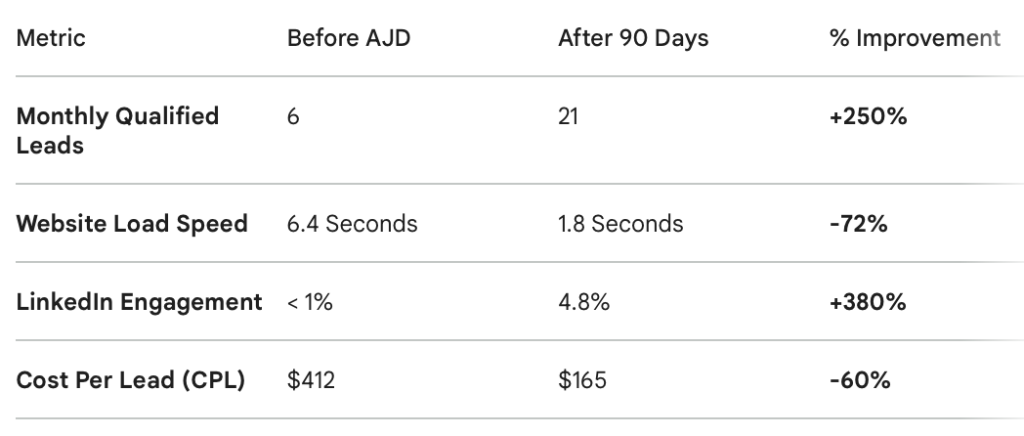1024x436 pixels.
Task: Click the $165 cost cell
Action: (582, 380)
